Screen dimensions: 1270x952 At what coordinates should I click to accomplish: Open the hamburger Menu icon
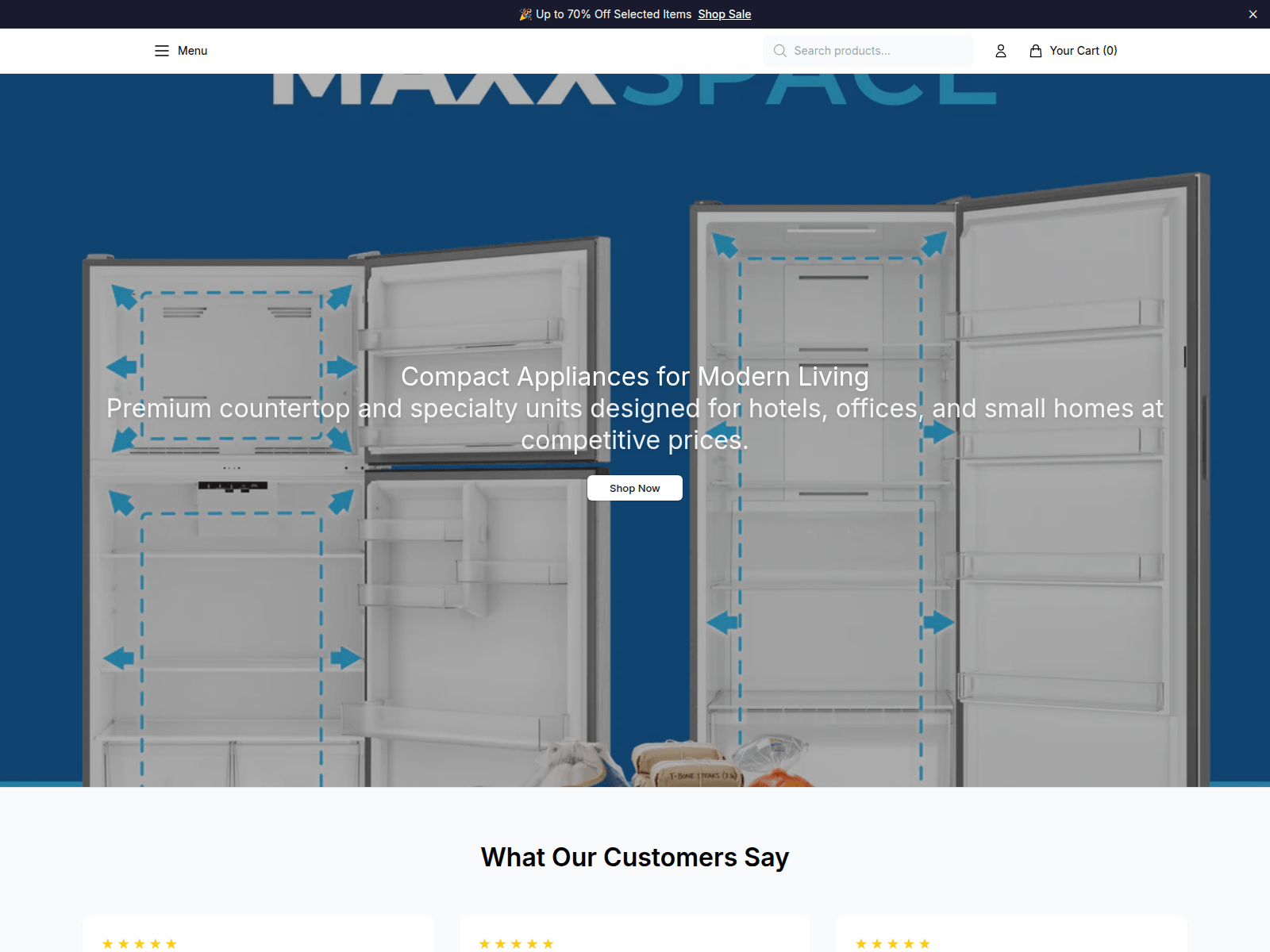(162, 51)
